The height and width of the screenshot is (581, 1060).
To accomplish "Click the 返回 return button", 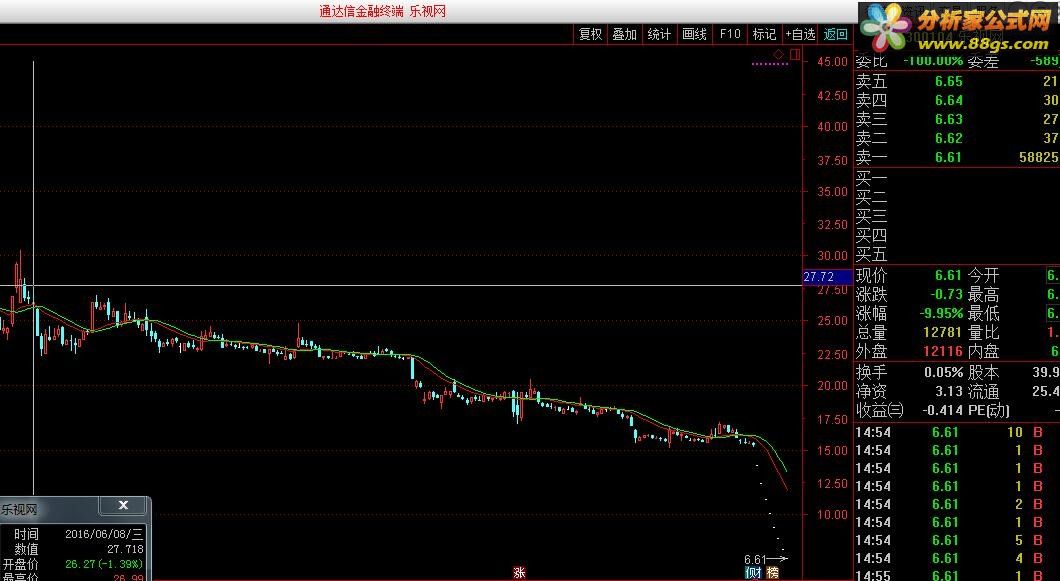I will pyautogui.click(x=836, y=34).
